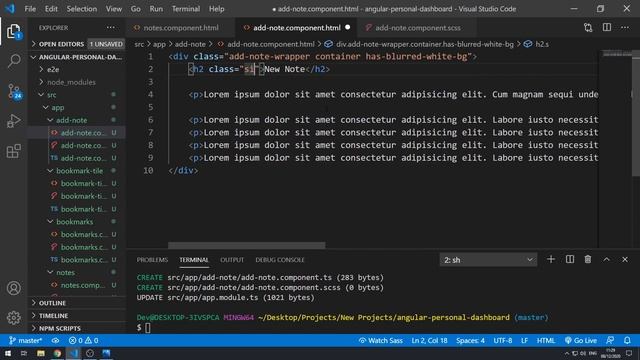Switch to add-note.component.scss tab
The height and width of the screenshot is (360, 640).
418,28
